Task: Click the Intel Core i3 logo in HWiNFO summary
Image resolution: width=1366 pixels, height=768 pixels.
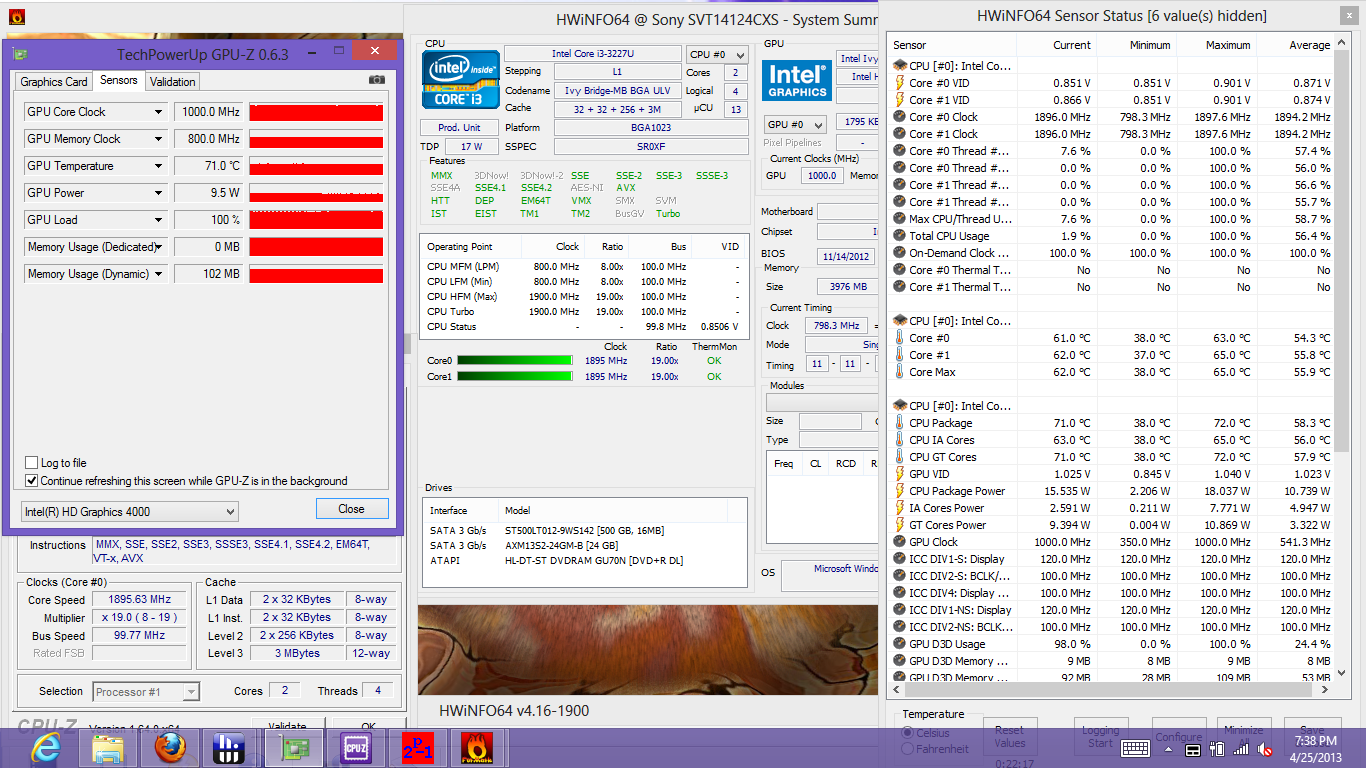Action: [x=461, y=79]
